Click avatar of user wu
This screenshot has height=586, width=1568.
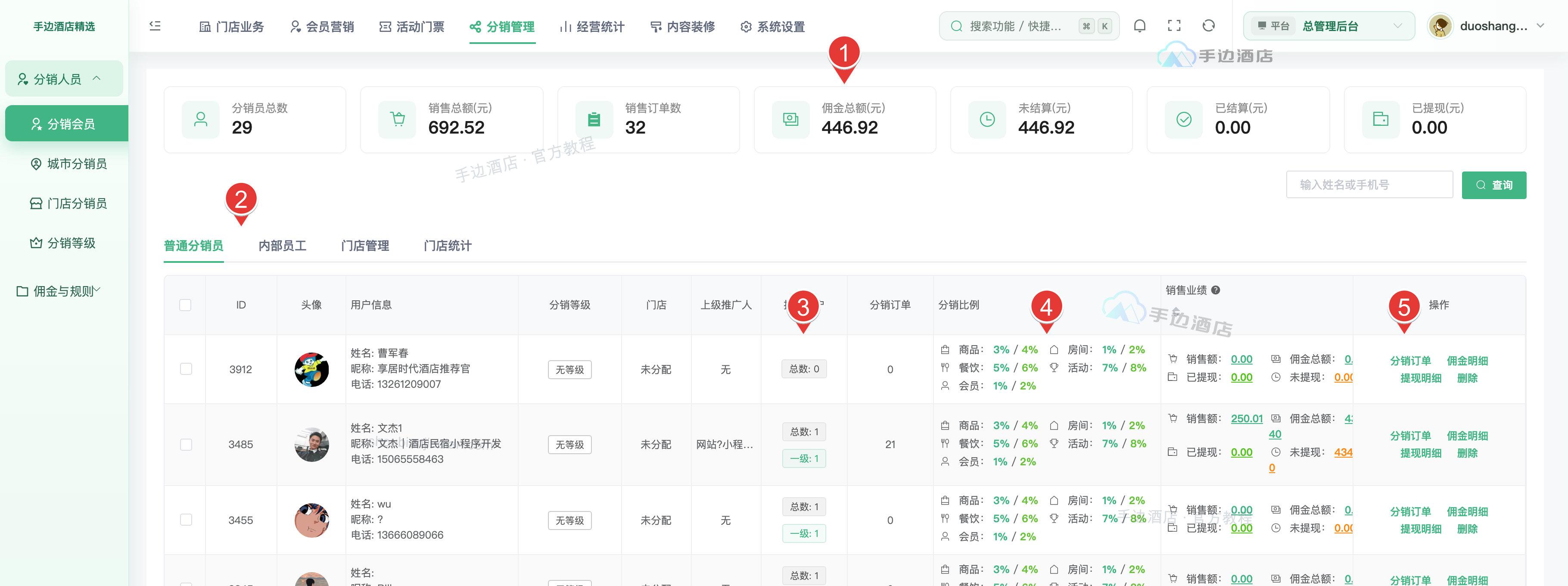point(311,520)
